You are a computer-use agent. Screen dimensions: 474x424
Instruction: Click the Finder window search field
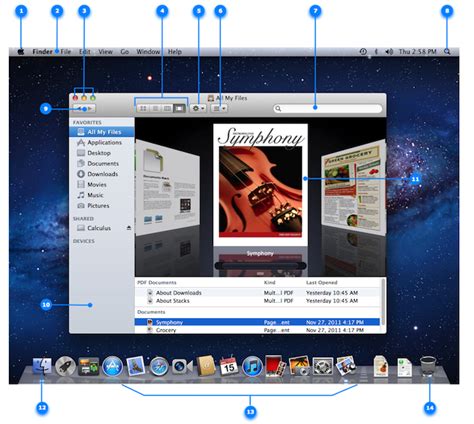click(x=328, y=109)
